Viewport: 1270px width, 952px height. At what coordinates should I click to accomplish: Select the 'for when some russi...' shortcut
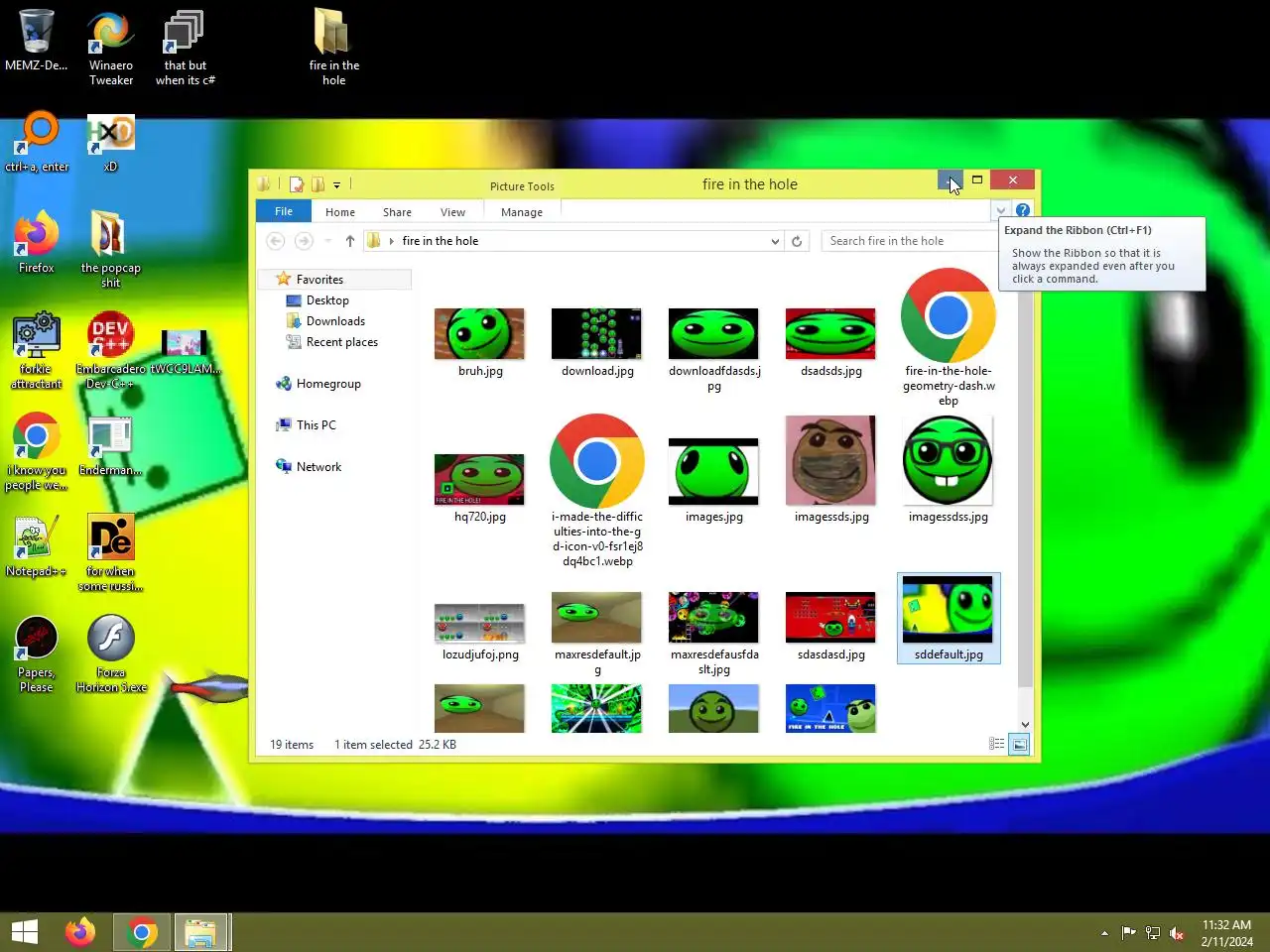[x=110, y=552]
